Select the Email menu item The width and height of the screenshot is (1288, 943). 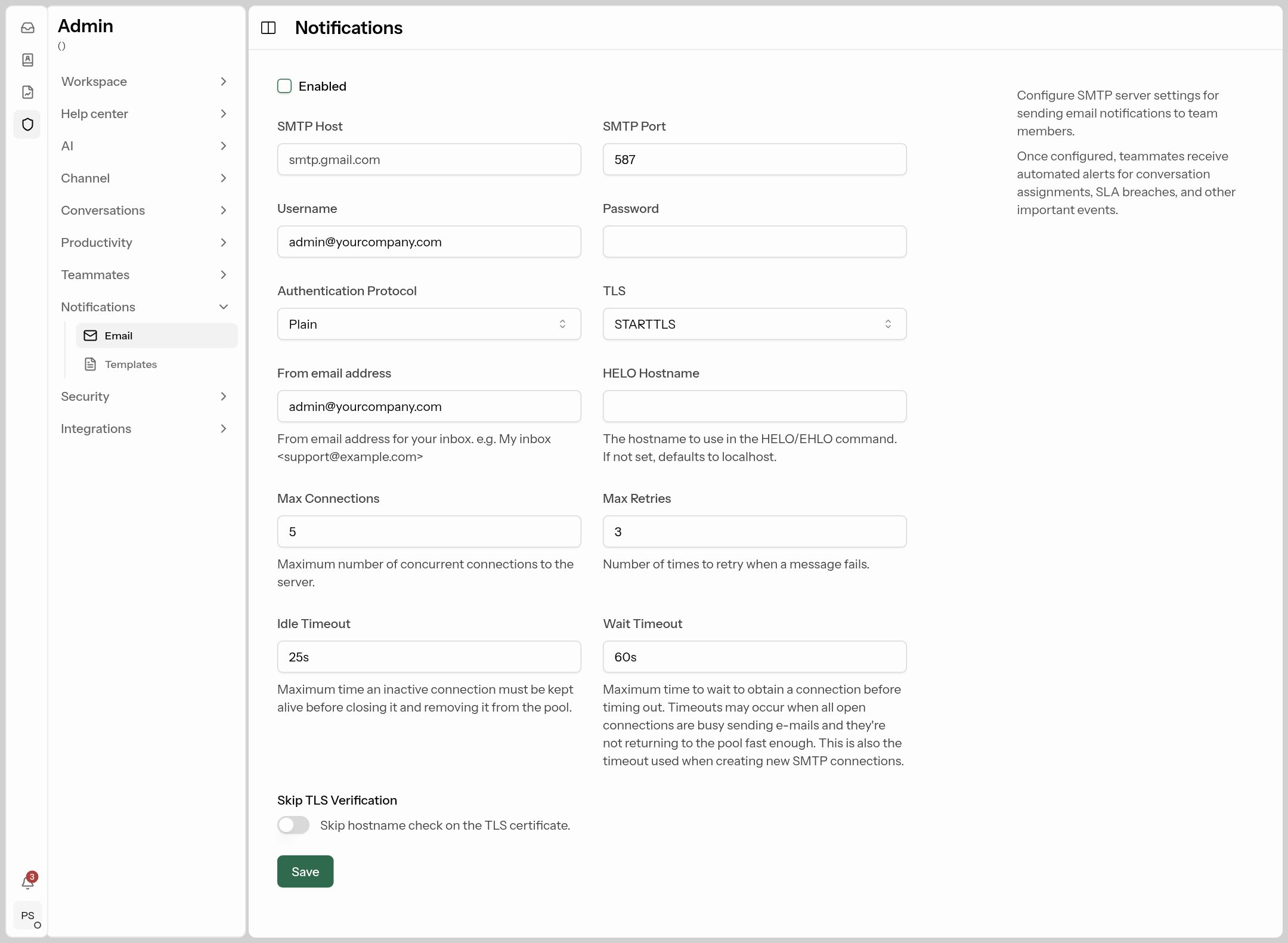[x=157, y=335]
